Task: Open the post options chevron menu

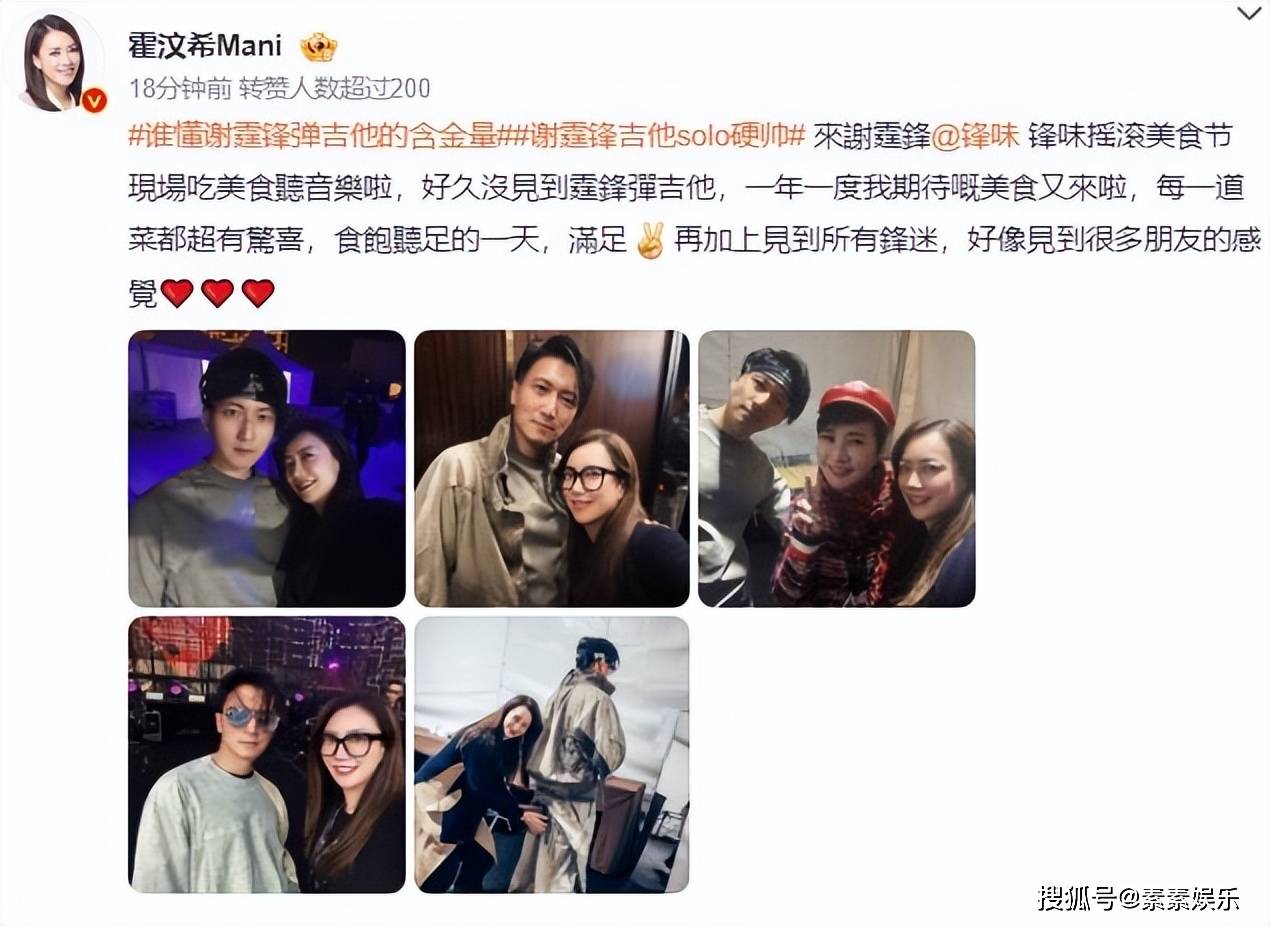Action: [1249, 13]
